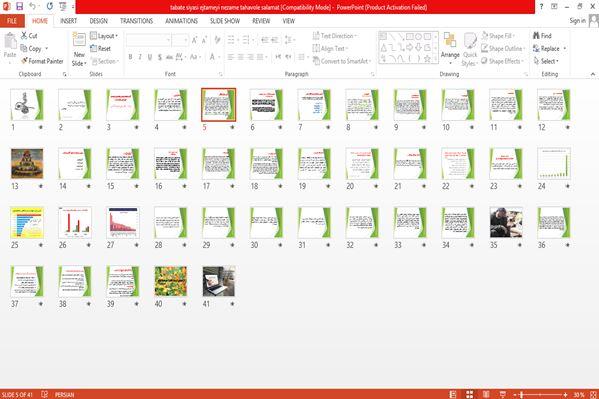Expand the Section dropdown
Viewport: 599px width, 399px height.
pos(105,61)
